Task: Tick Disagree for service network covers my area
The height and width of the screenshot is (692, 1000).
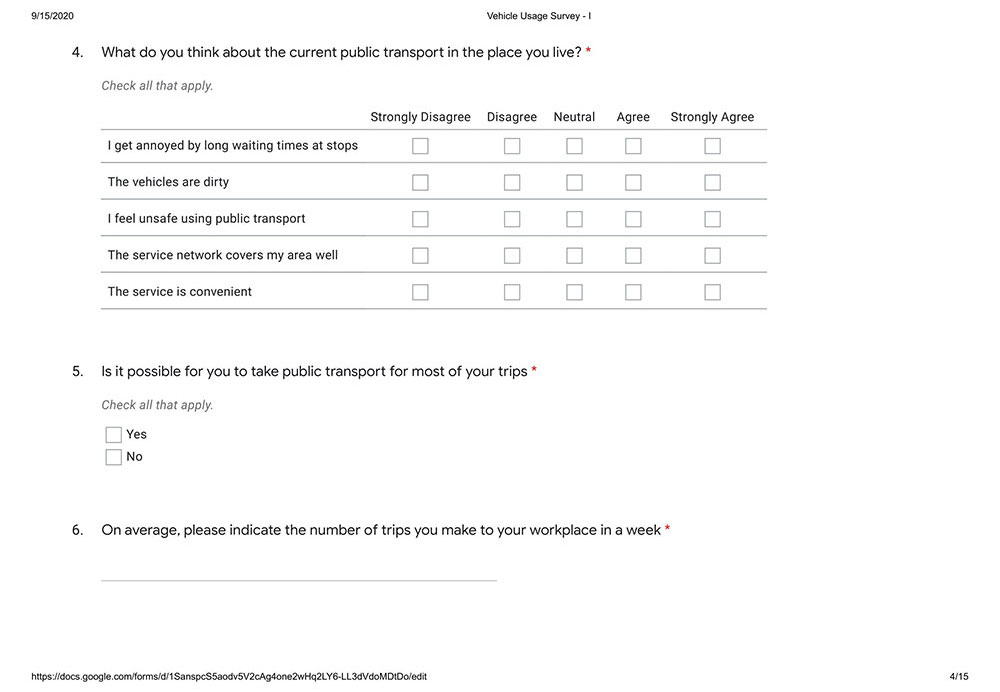Action: (x=512, y=255)
